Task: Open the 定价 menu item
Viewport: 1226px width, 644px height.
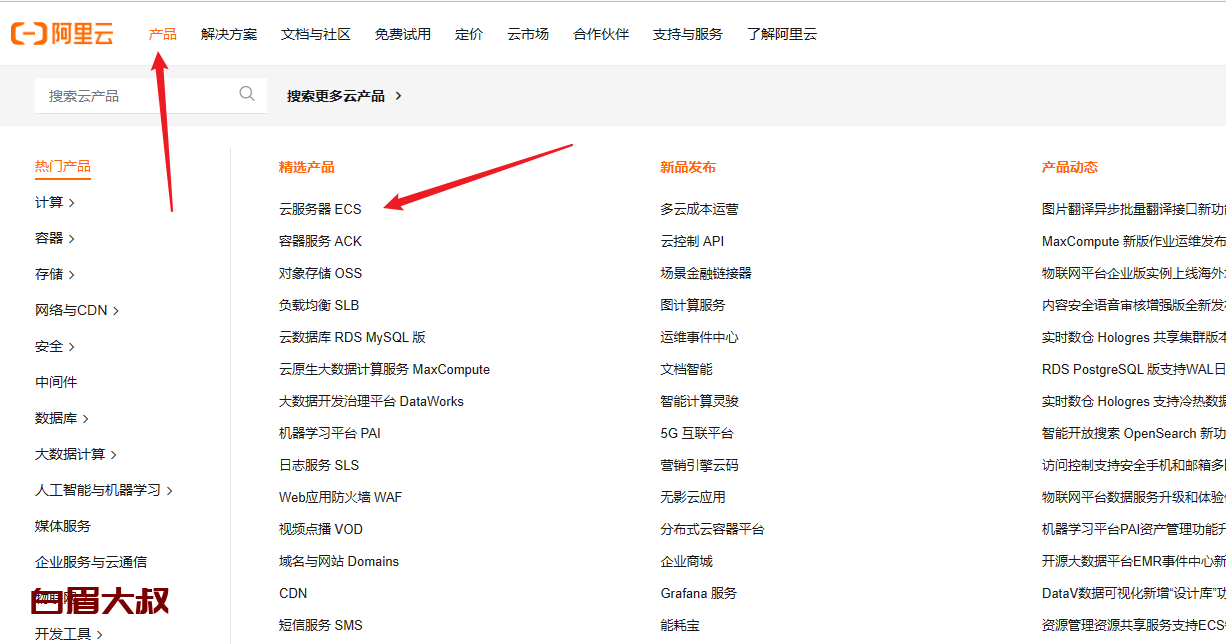Action: point(469,34)
